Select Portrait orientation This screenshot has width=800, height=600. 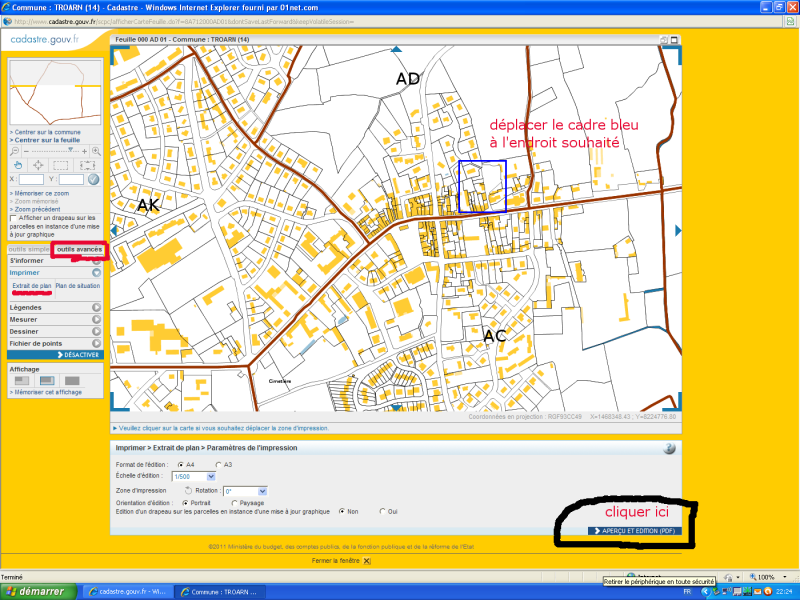tap(185, 503)
